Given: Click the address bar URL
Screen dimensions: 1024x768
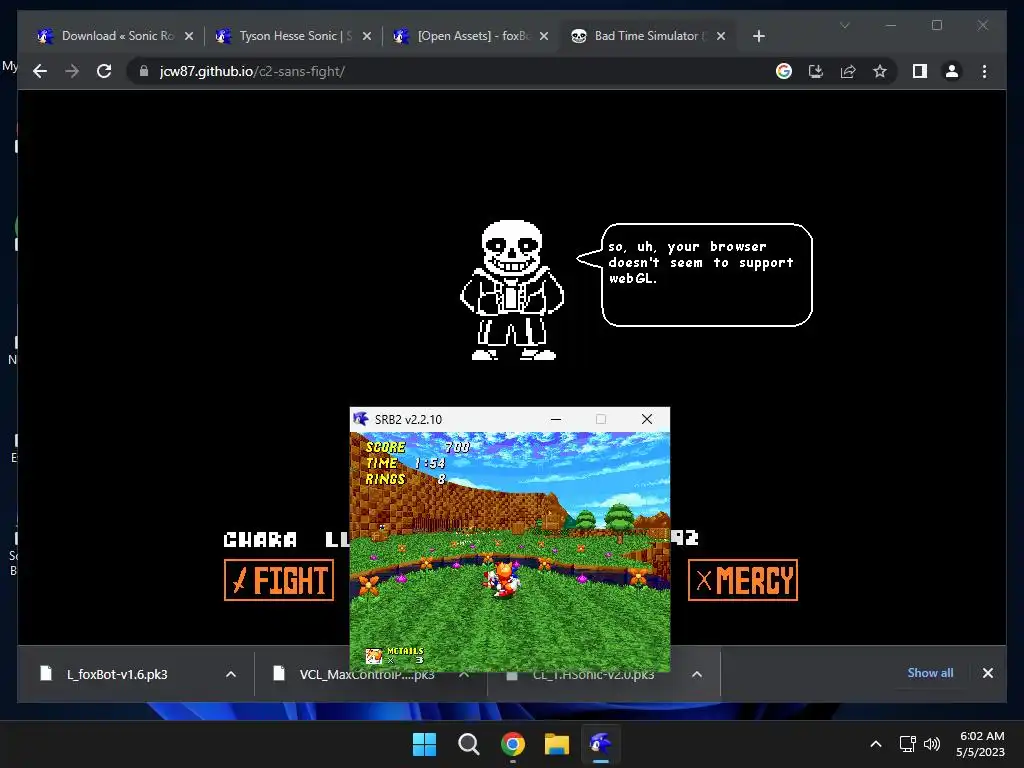Looking at the screenshot, I should (x=252, y=71).
